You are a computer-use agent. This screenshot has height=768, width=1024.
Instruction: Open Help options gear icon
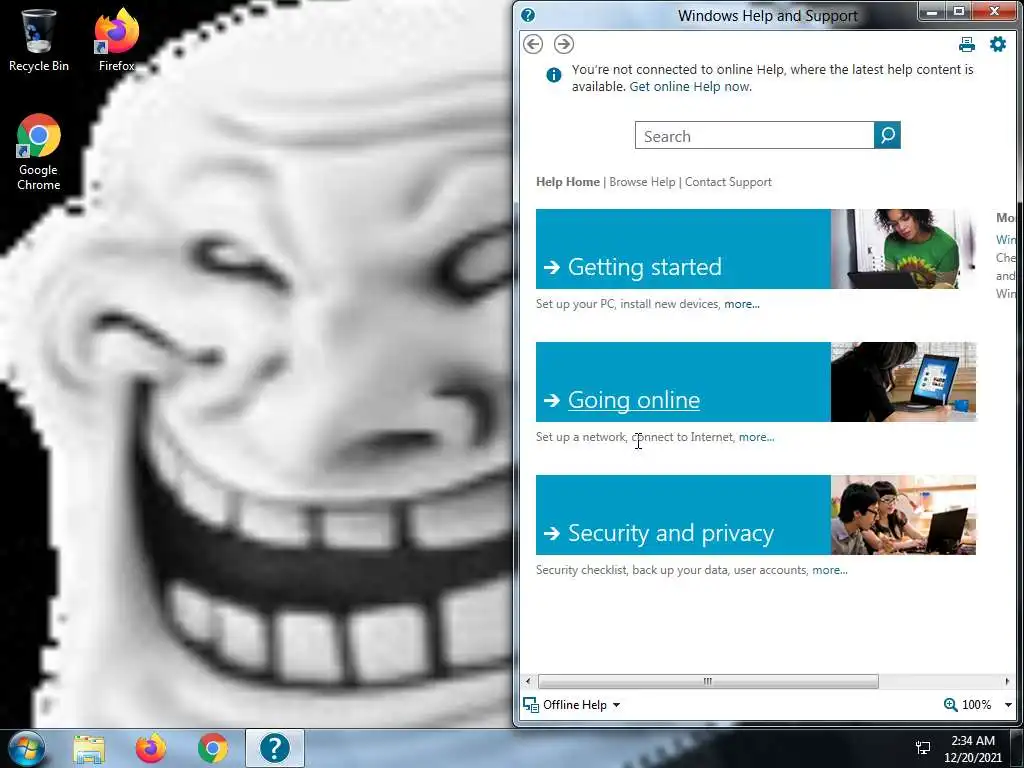(x=998, y=44)
